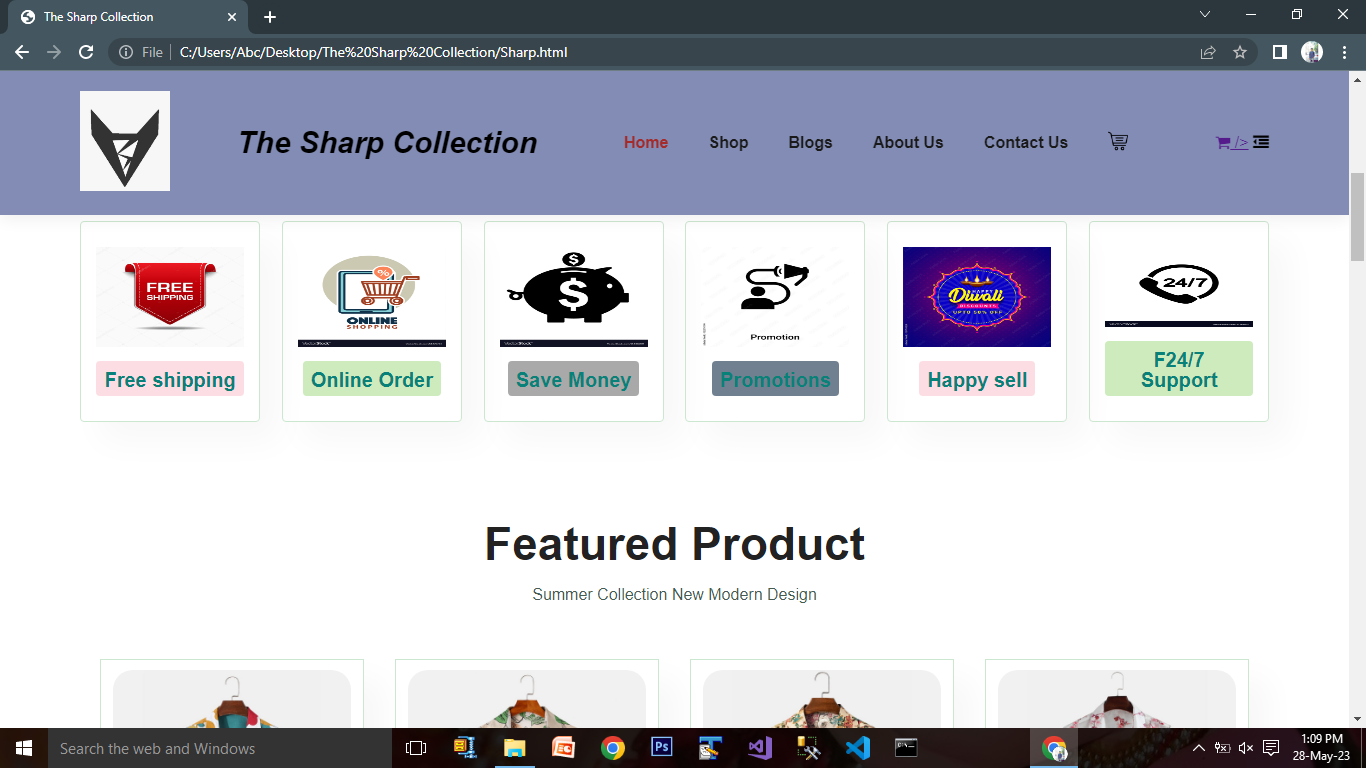Click scrollbar up arrow

pyautogui.click(x=1357, y=79)
